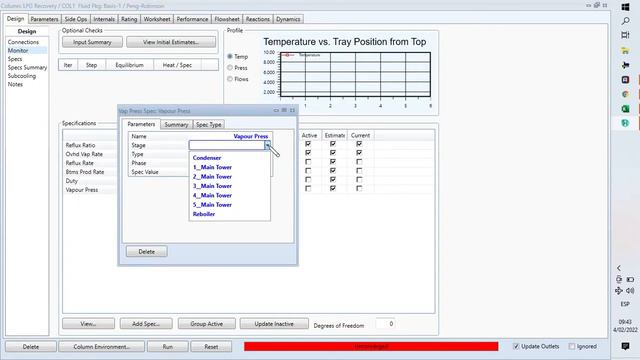Open the Reactions tab
The height and width of the screenshot is (360, 640).
coord(258,19)
